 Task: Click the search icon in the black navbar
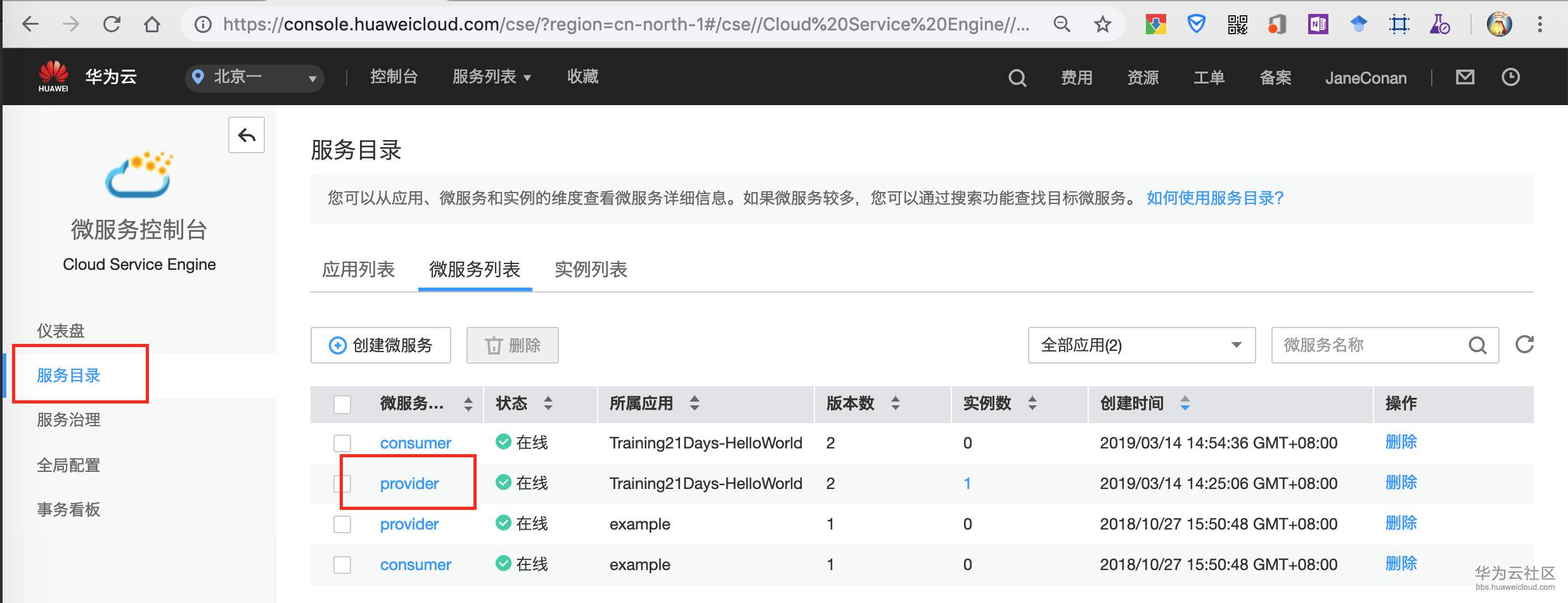1017,78
